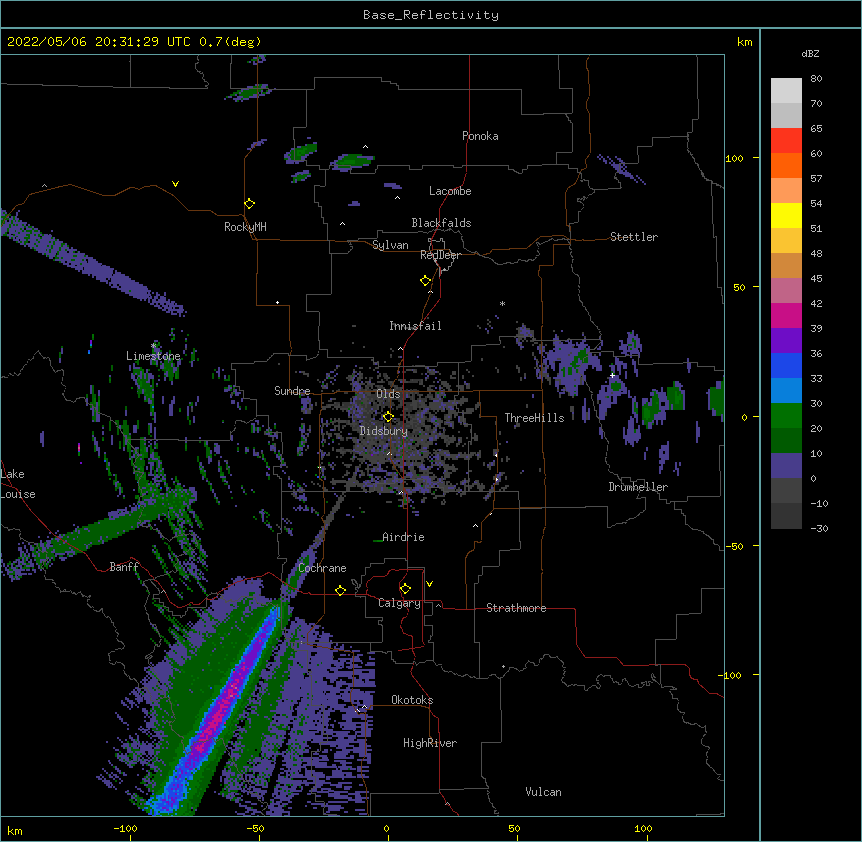Click the km unit label at bottom left

[x=15, y=830]
